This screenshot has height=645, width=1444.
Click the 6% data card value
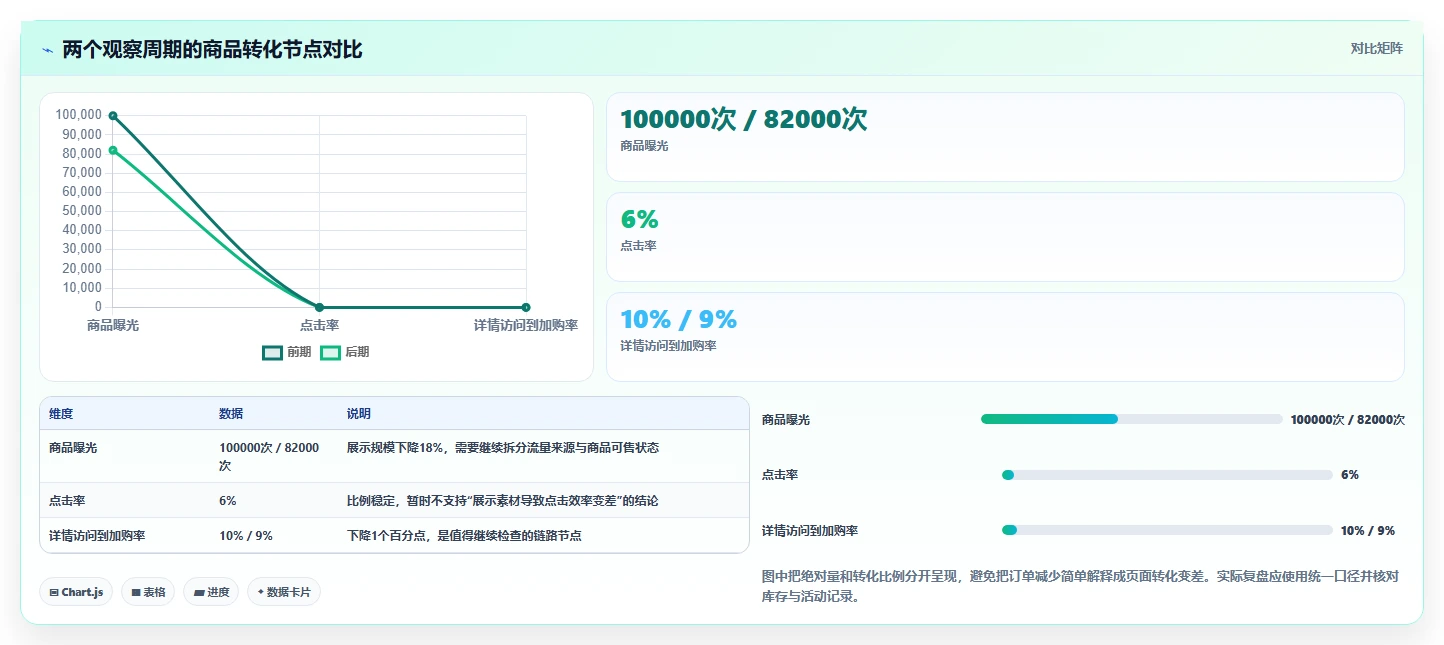(x=639, y=220)
